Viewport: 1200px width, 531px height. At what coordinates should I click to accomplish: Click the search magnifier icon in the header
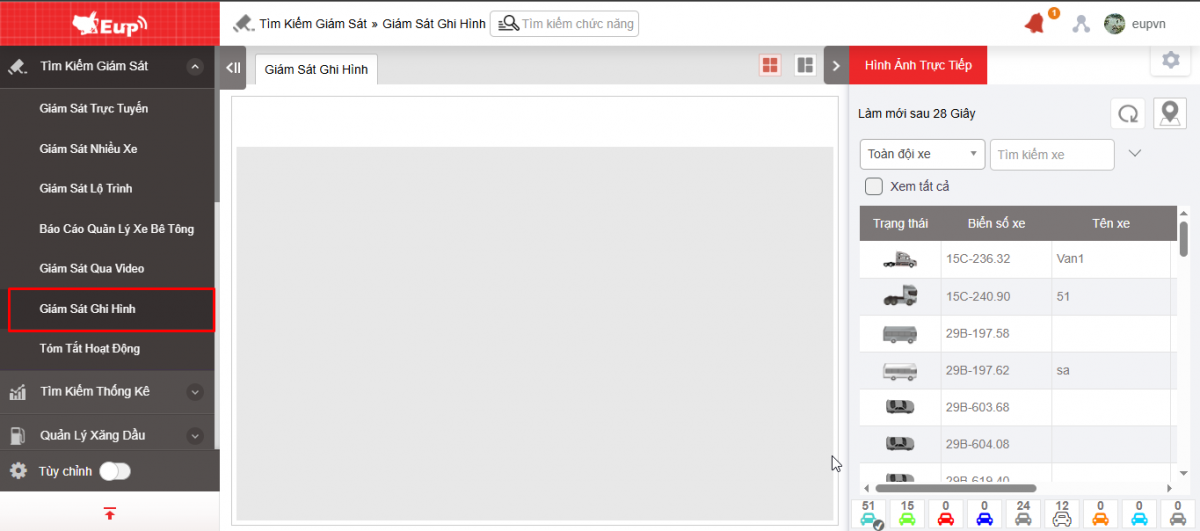click(508, 23)
